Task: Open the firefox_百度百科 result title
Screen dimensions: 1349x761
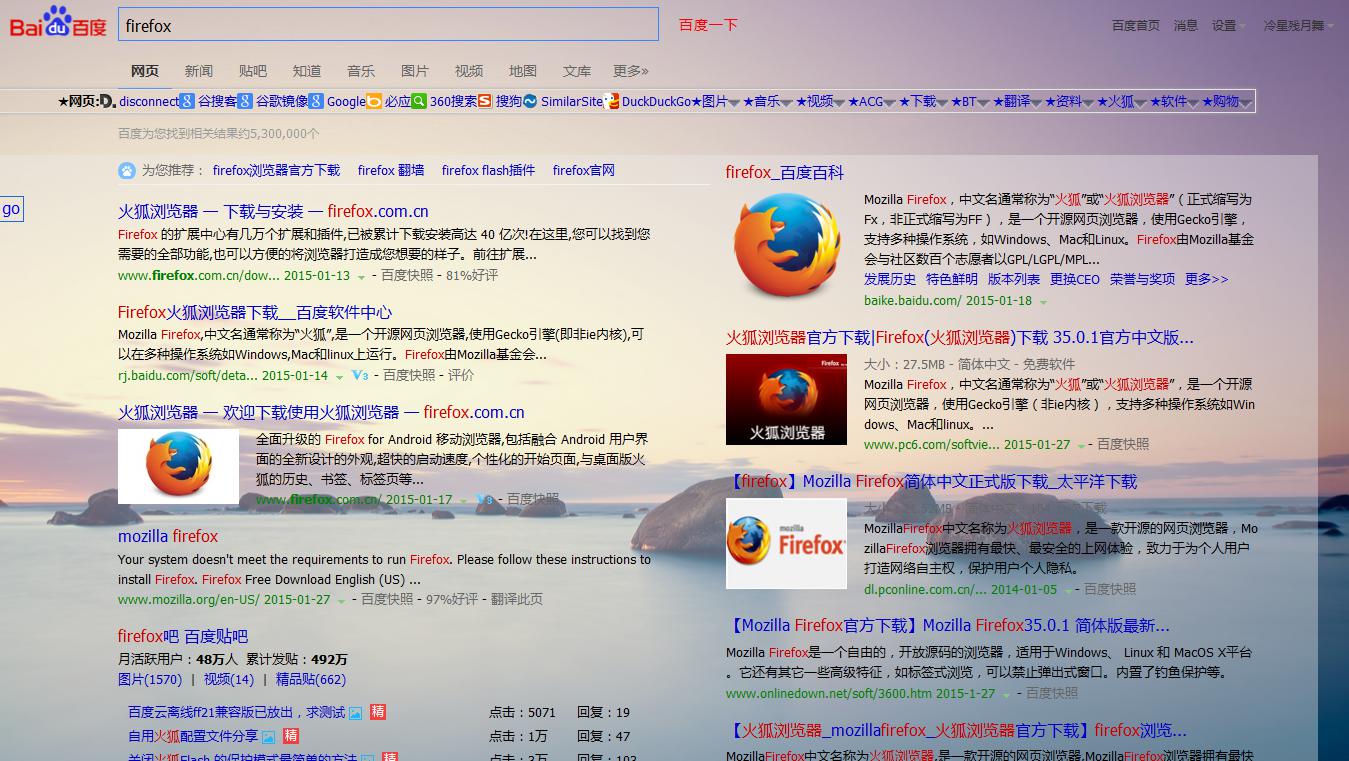Action: click(785, 173)
